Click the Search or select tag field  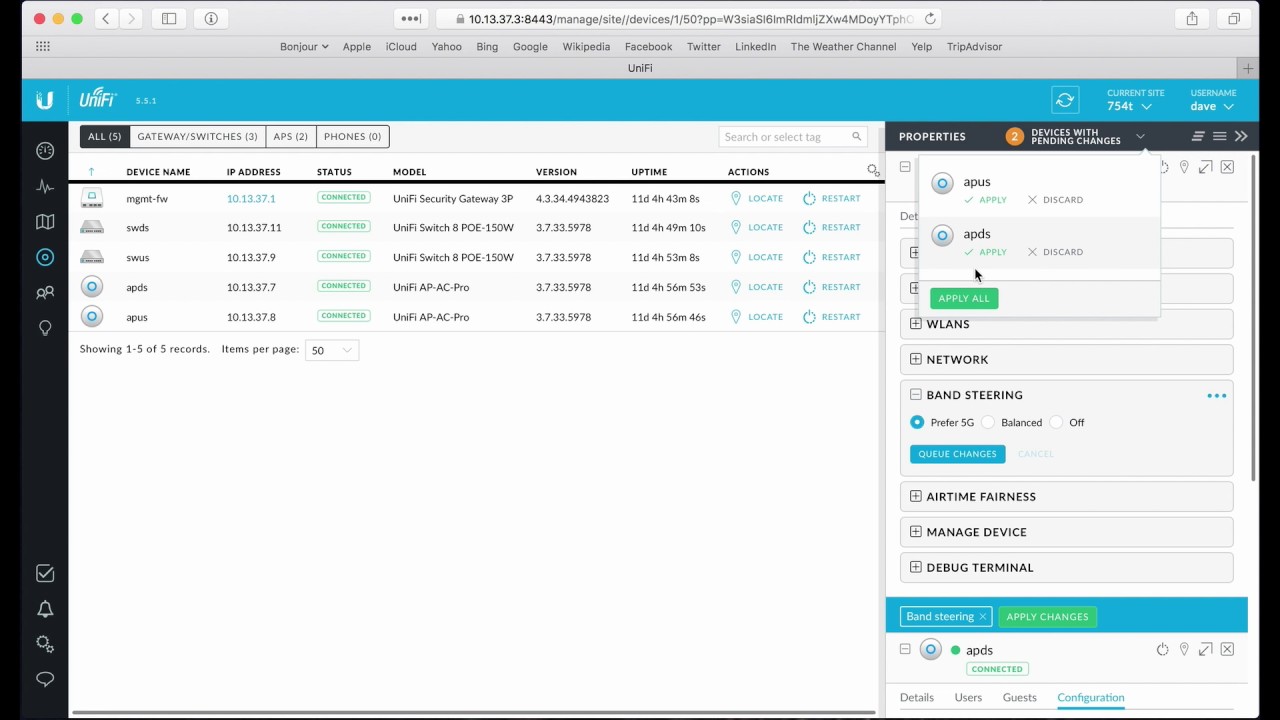pos(792,137)
